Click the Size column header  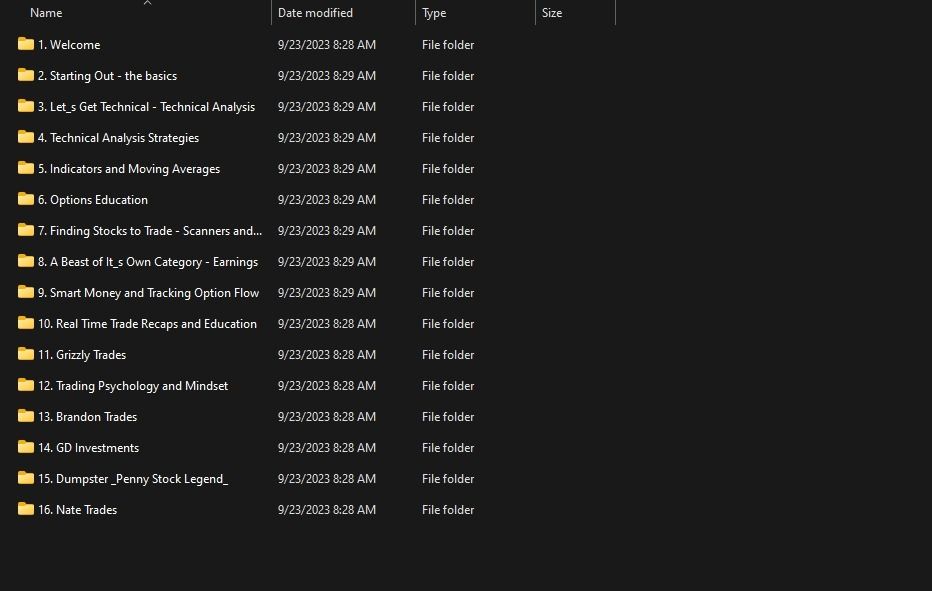552,13
